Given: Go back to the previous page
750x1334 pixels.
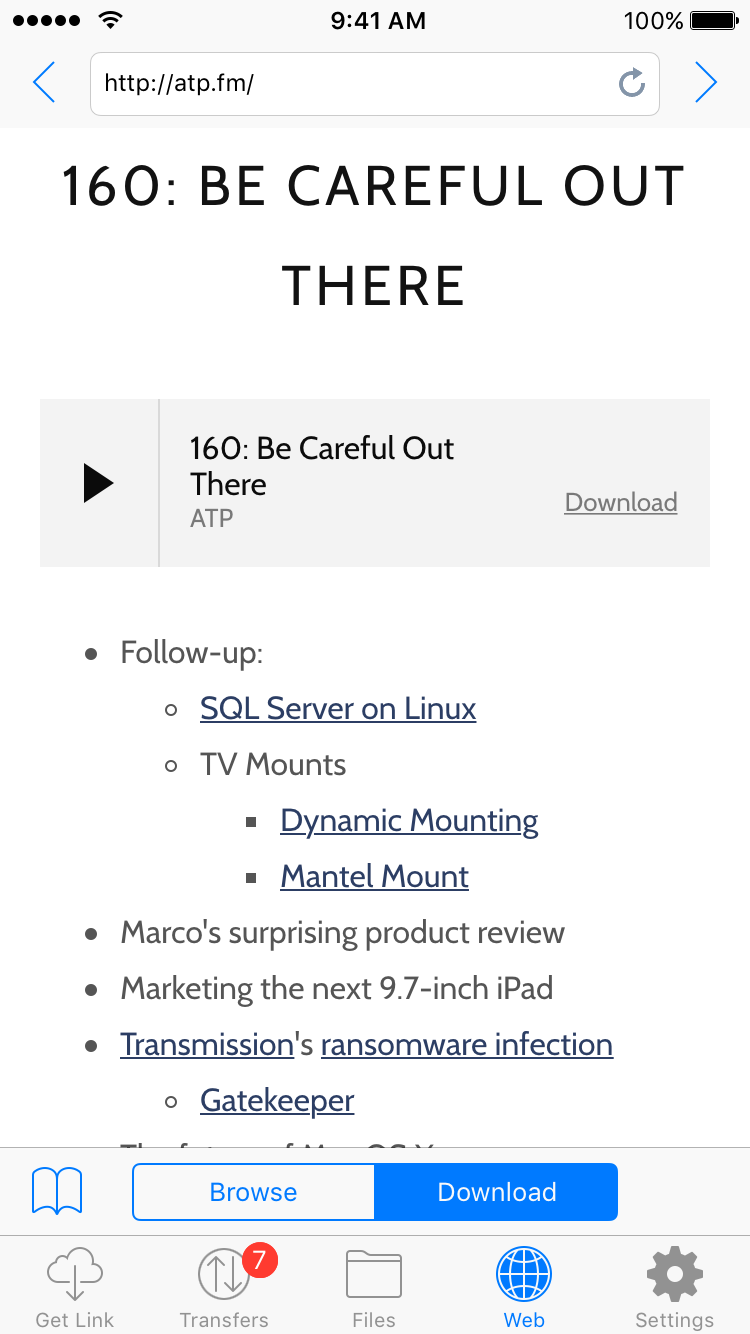Looking at the screenshot, I should coord(44,83).
